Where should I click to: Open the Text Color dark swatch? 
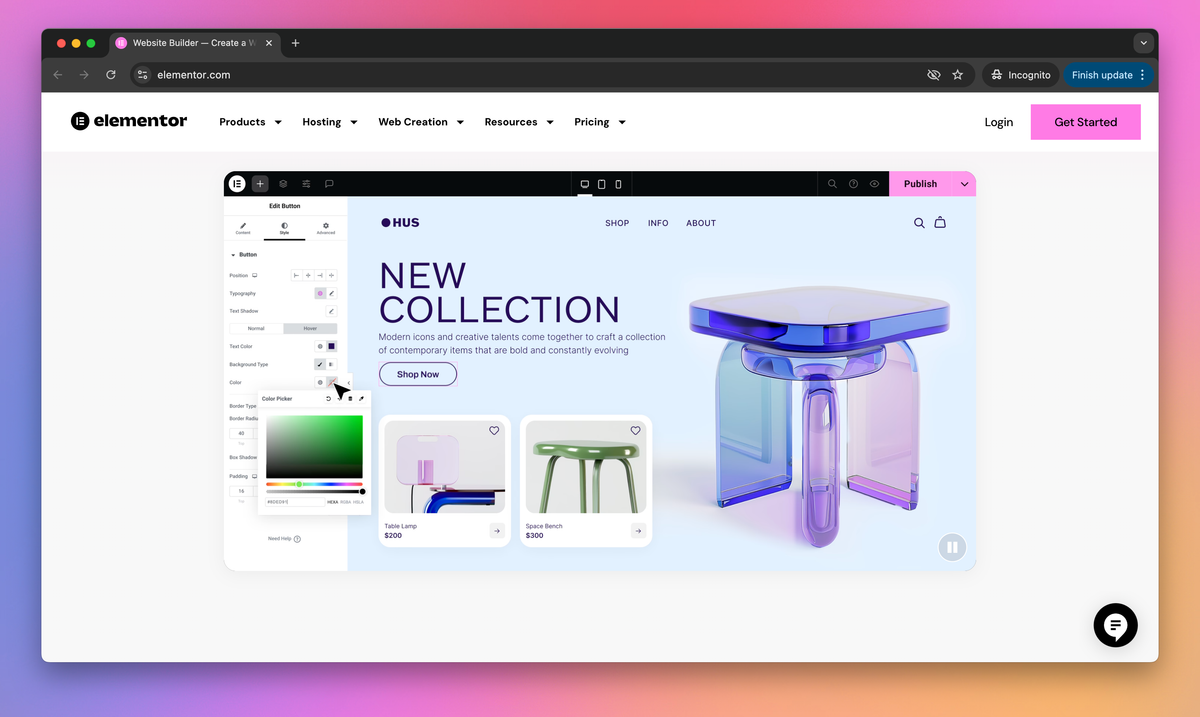tap(332, 346)
